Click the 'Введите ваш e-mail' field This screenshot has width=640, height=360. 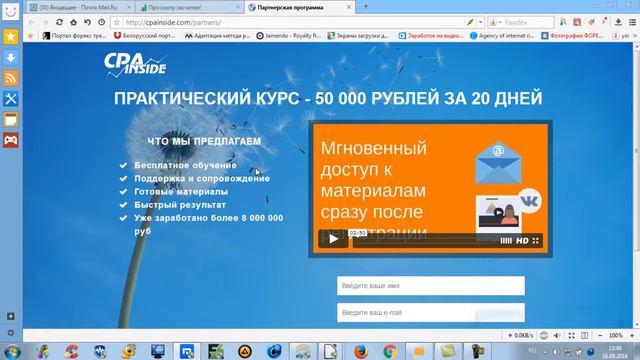pyautogui.click(x=431, y=313)
